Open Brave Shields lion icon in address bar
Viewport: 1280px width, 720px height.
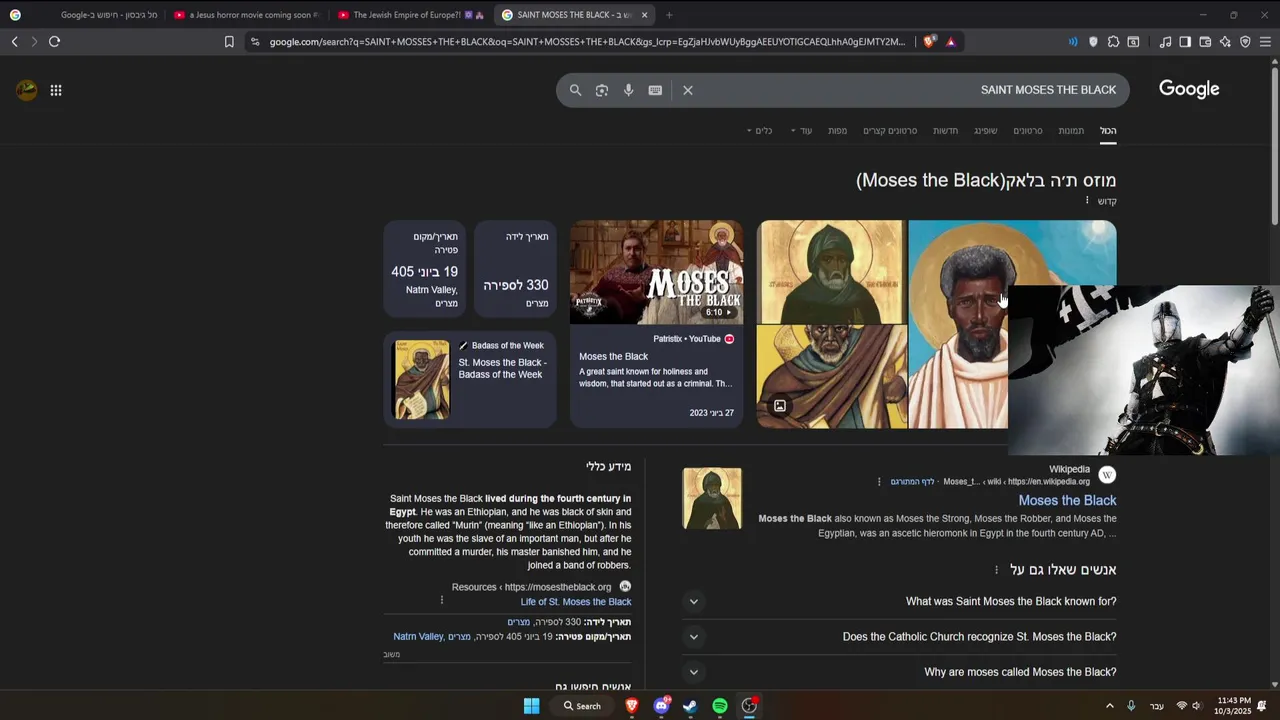(929, 42)
